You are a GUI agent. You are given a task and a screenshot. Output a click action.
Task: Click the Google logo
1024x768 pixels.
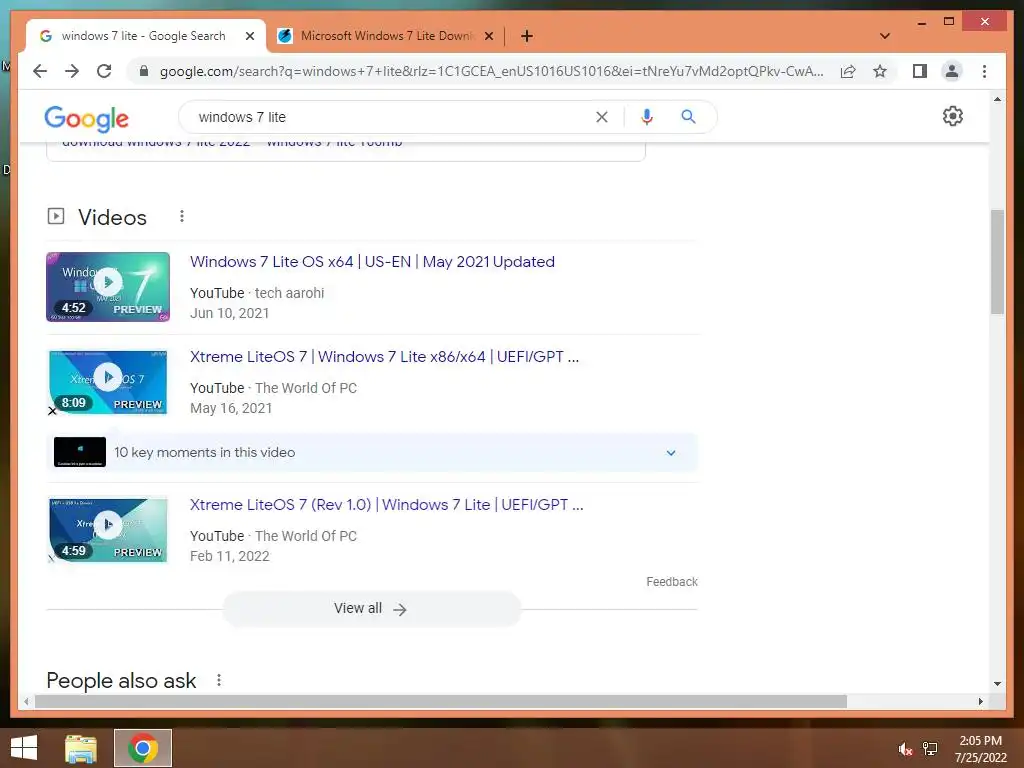[86, 118]
